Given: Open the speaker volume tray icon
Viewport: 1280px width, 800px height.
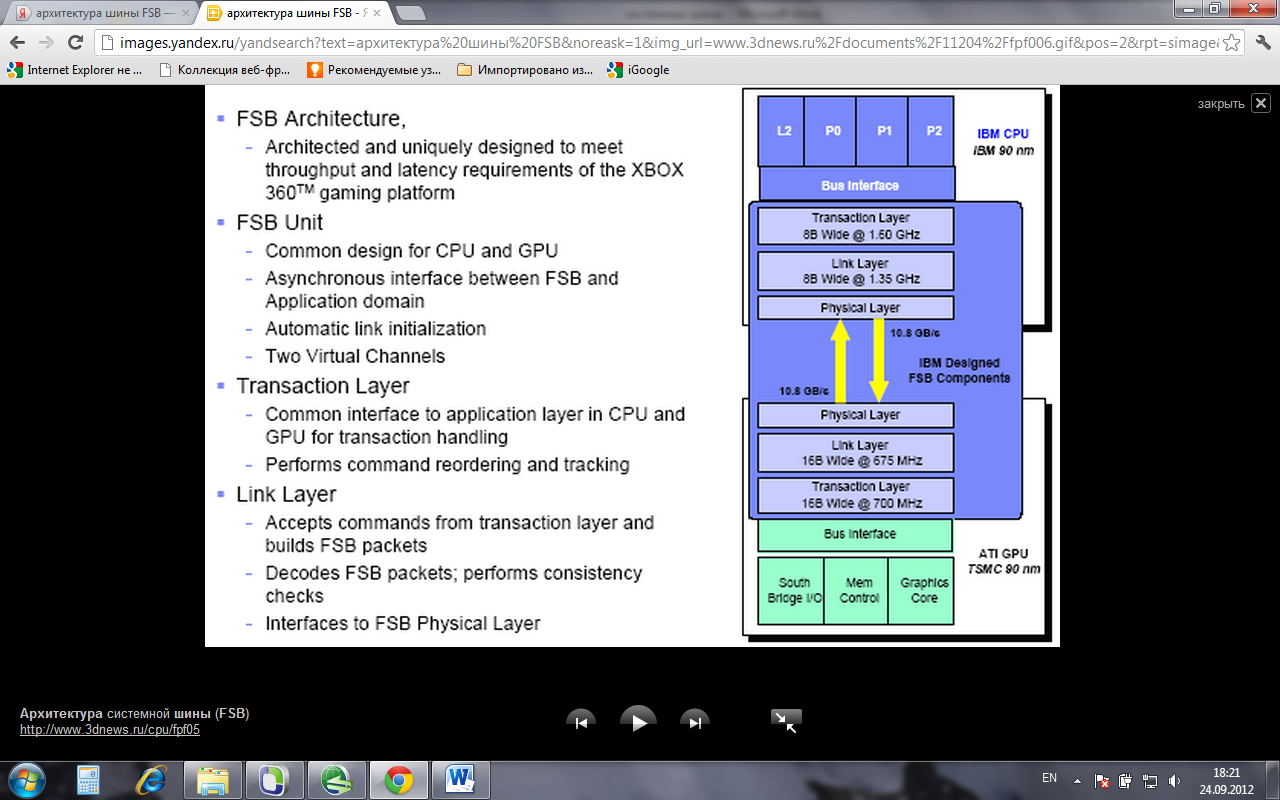Looking at the screenshot, I should pos(1174,780).
